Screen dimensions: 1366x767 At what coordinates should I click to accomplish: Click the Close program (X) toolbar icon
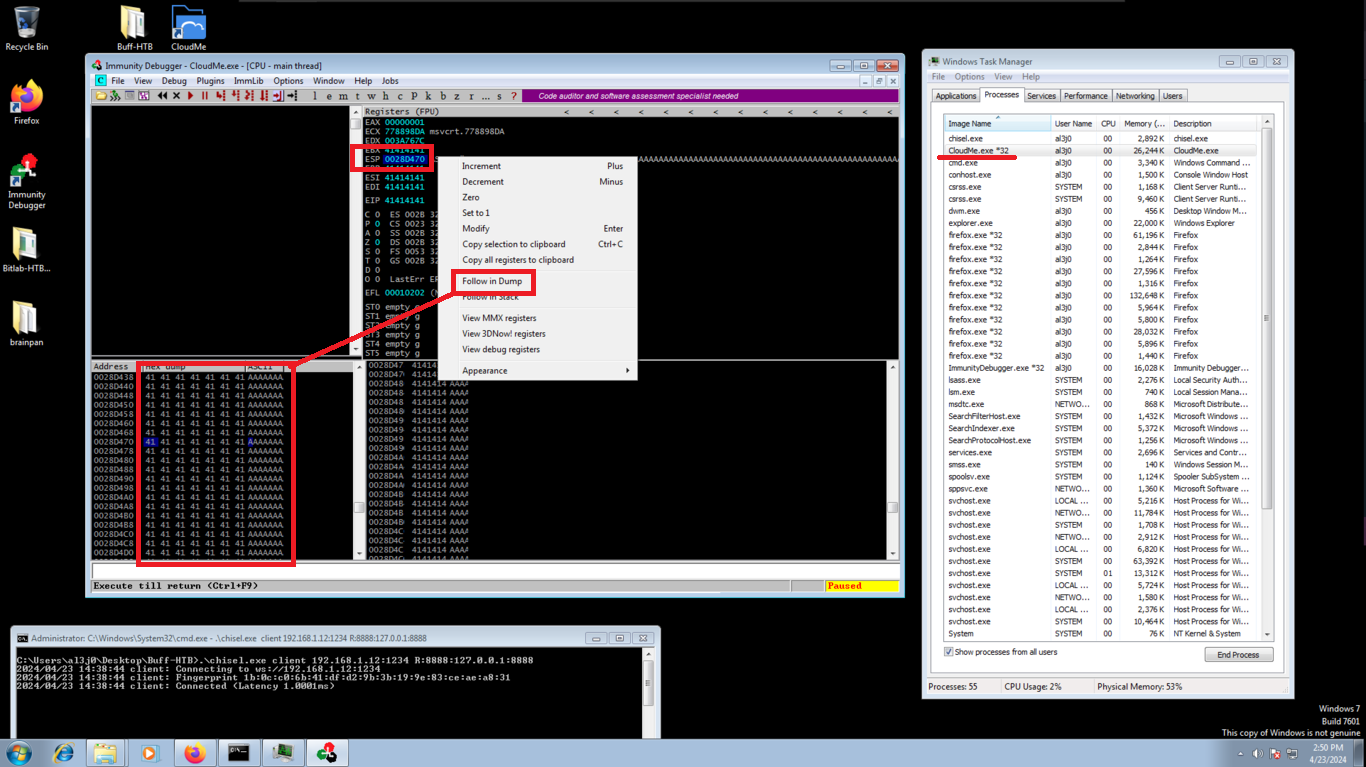176,96
